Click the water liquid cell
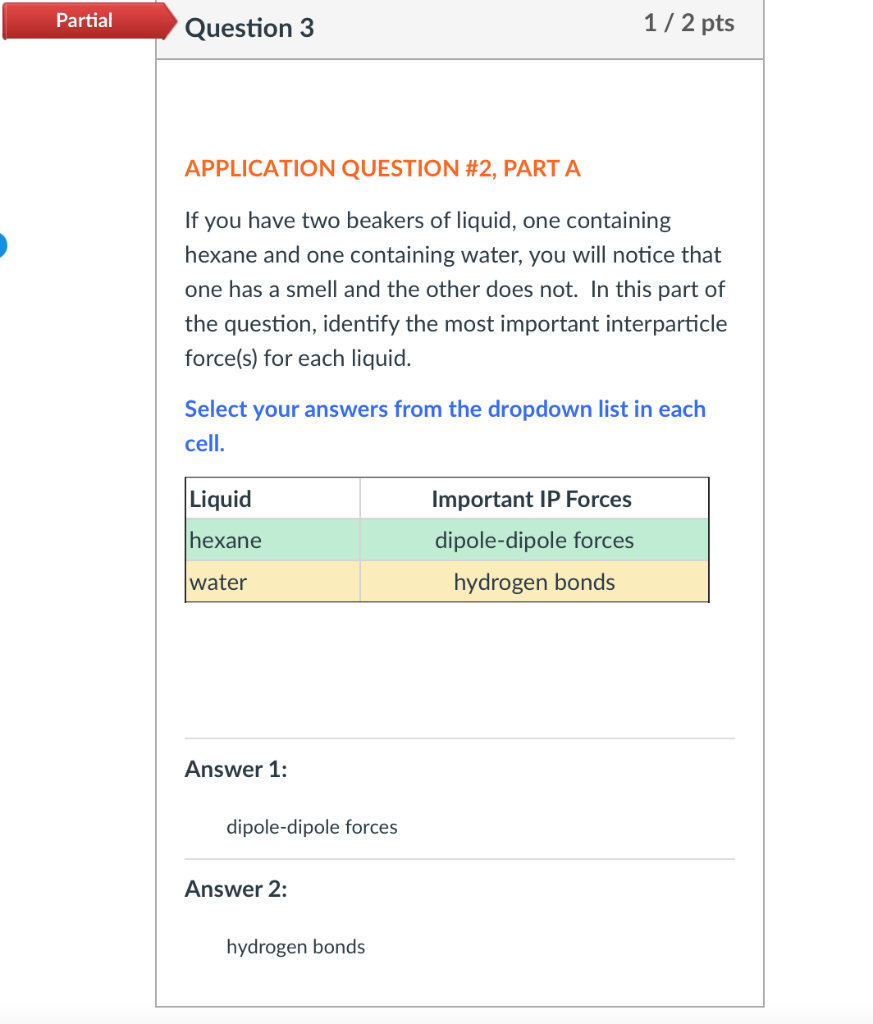The height and width of the screenshot is (1024, 873). pos(273,582)
